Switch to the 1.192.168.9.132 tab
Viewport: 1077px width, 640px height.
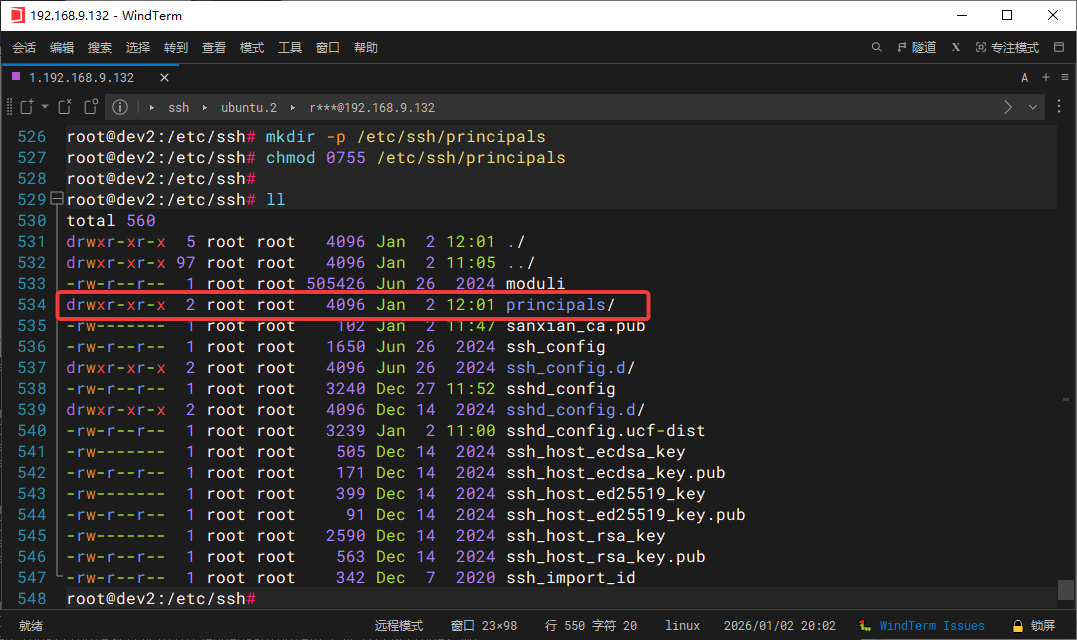pyautogui.click(x=80, y=77)
